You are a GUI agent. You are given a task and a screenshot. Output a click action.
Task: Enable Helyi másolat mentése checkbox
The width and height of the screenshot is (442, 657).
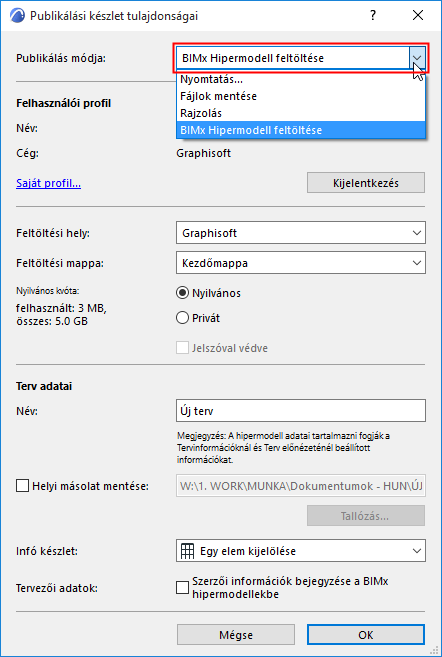pos(22,486)
